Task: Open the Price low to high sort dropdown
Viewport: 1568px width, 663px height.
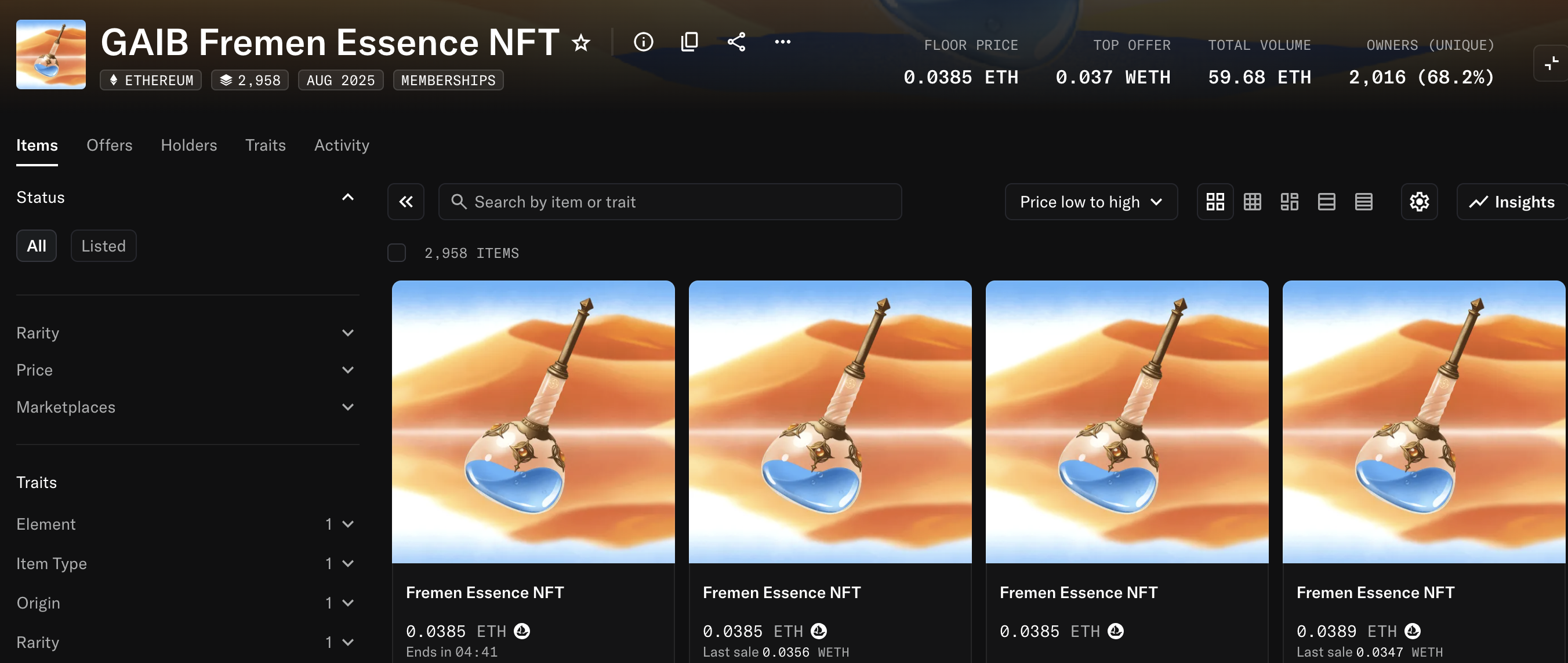Action: pyautogui.click(x=1091, y=202)
